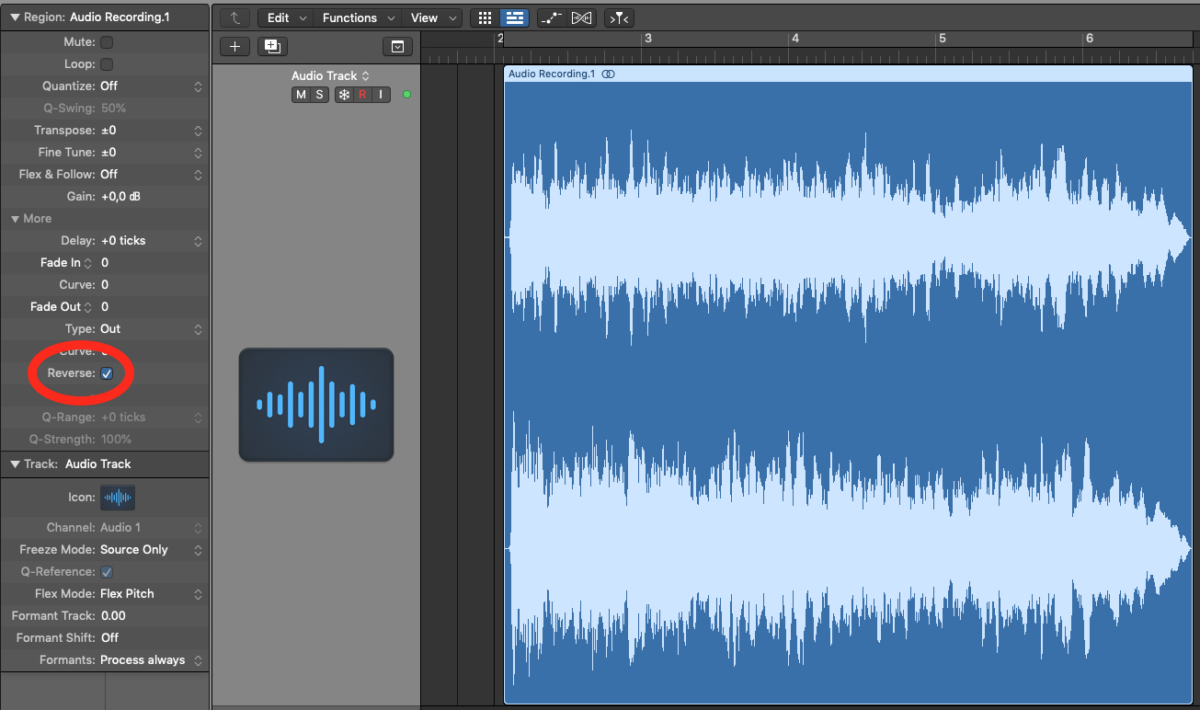Click the Q-Range +0 ticks value
Screen dimensions: 1200x710
point(123,417)
